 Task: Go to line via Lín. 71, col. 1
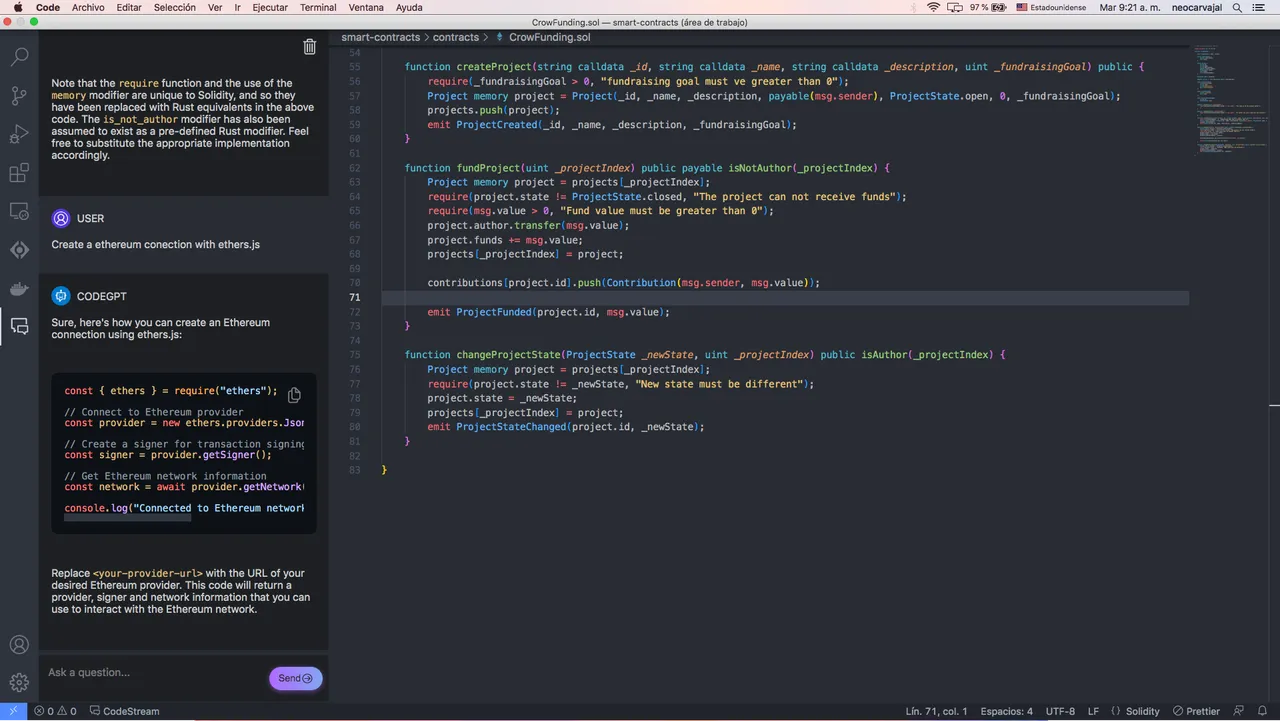pos(937,711)
